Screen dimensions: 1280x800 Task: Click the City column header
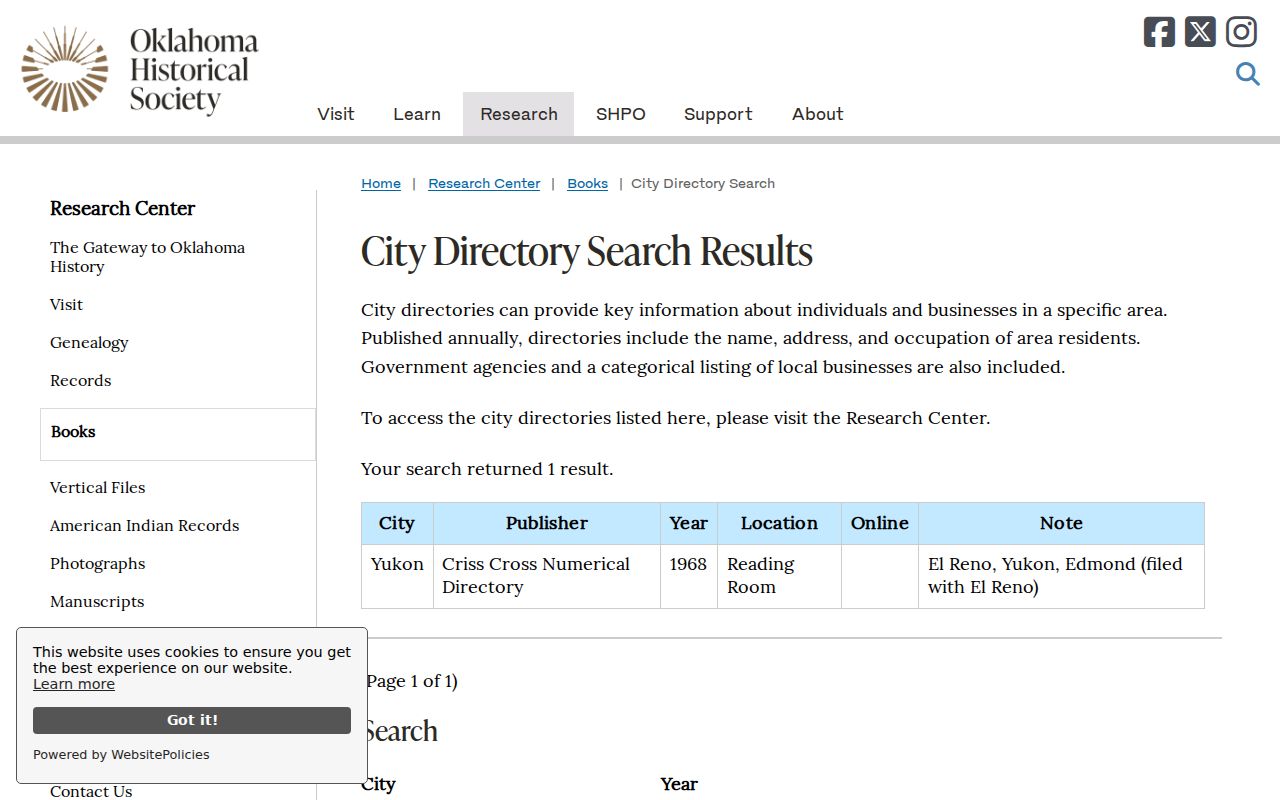click(397, 523)
